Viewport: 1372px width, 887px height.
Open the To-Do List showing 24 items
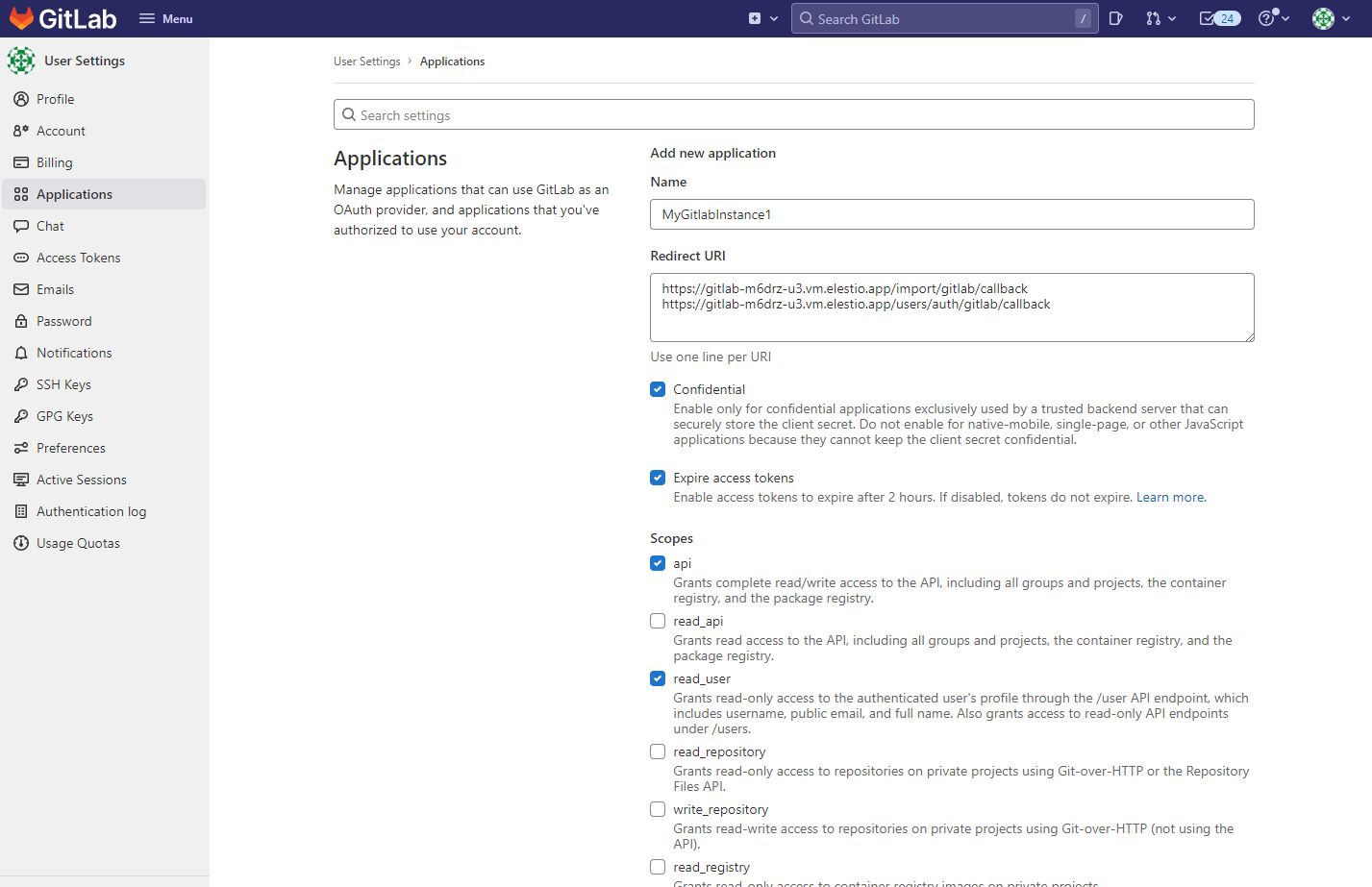click(1218, 17)
